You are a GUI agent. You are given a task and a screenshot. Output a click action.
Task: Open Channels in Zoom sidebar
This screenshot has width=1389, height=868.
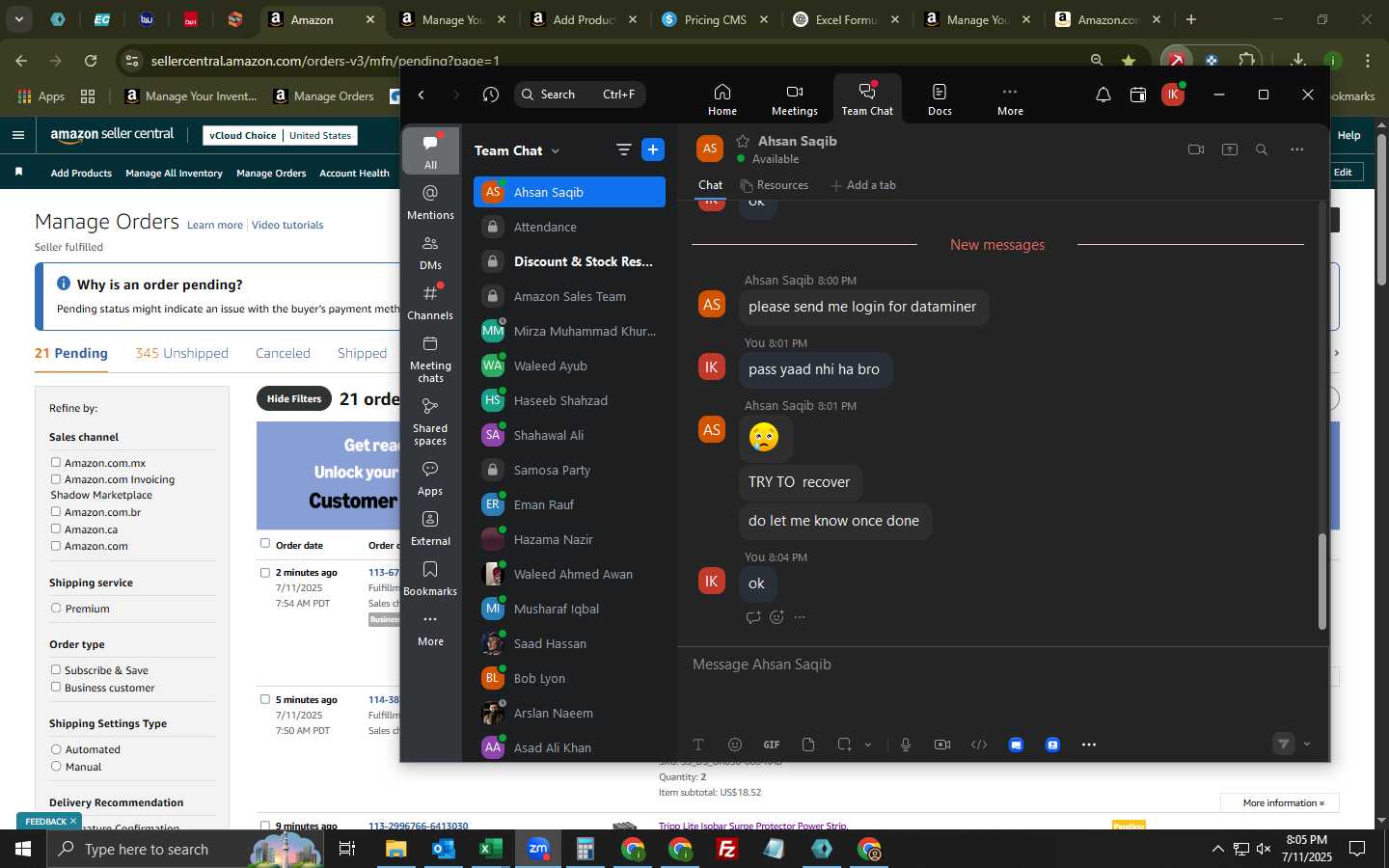click(430, 303)
